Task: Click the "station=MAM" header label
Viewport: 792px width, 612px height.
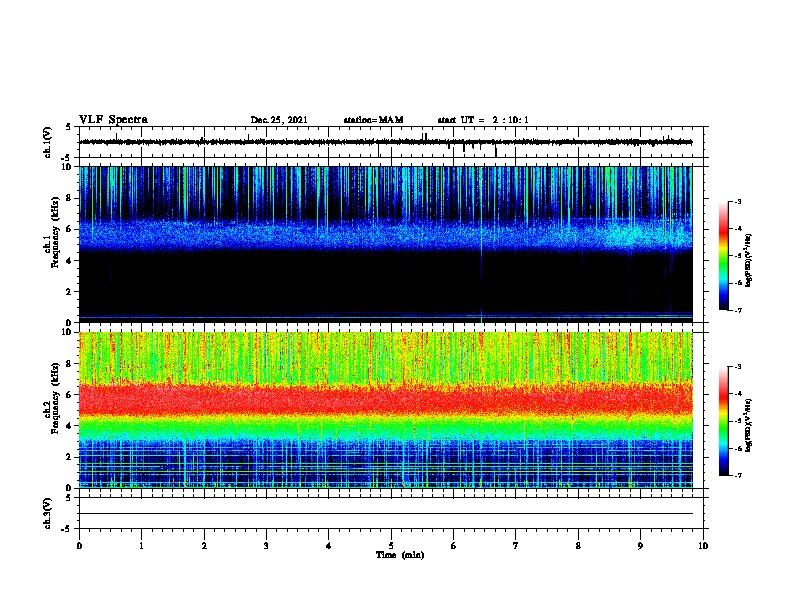Action: (373, 120)
